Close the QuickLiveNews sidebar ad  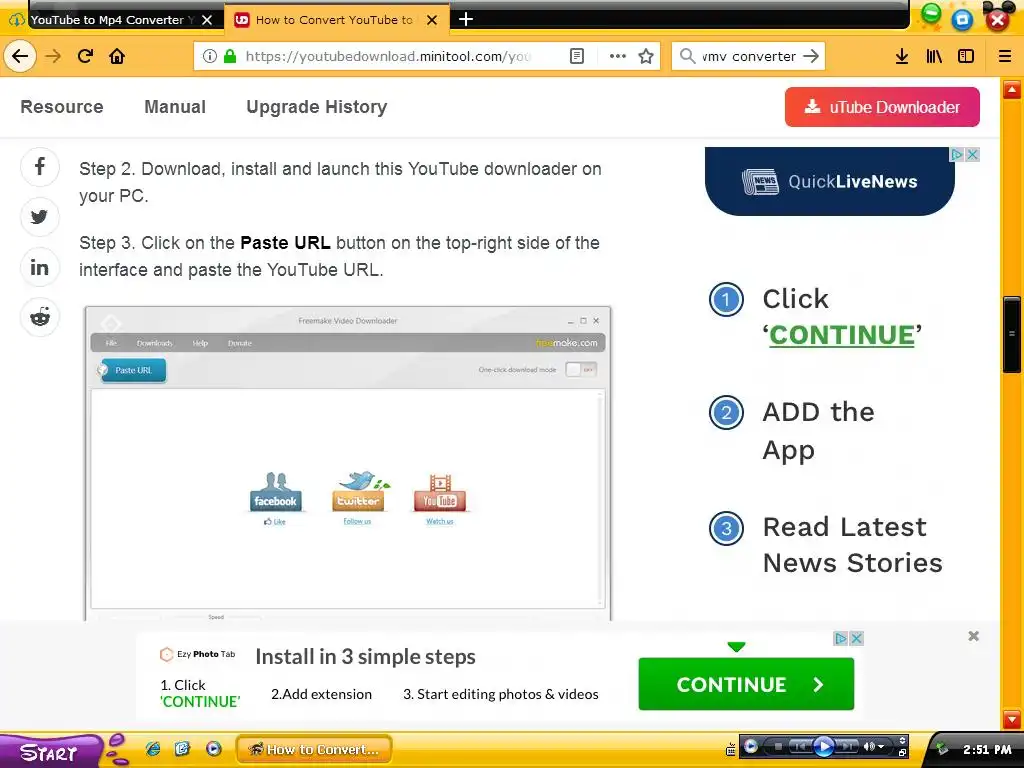coord(972,155)
